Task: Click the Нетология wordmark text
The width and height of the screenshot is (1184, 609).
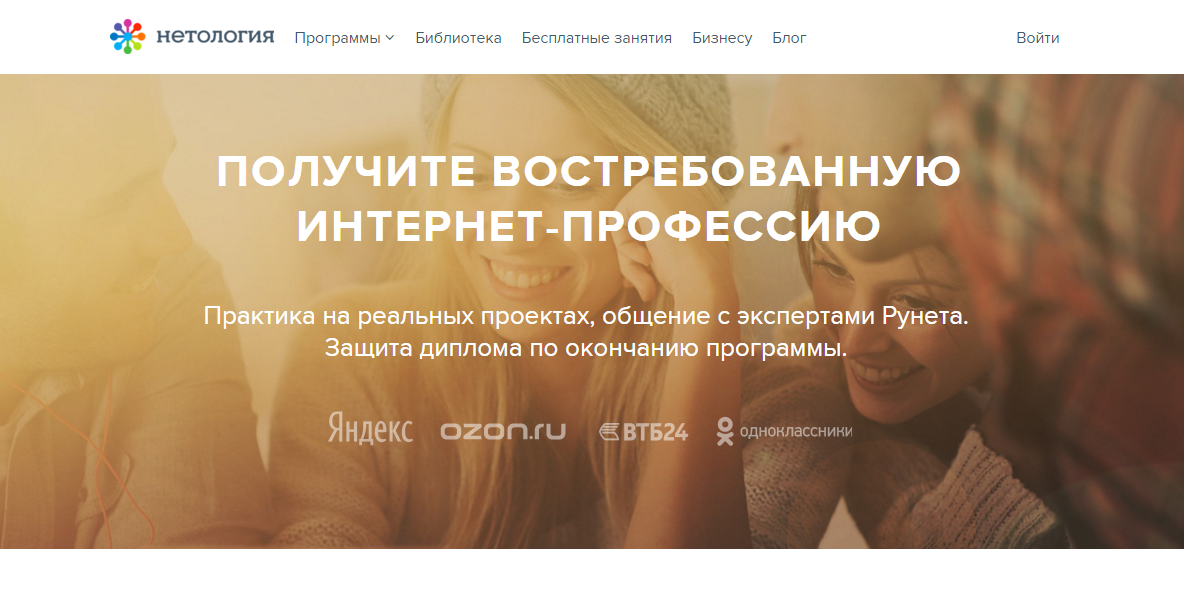Action: click(215, 36)
